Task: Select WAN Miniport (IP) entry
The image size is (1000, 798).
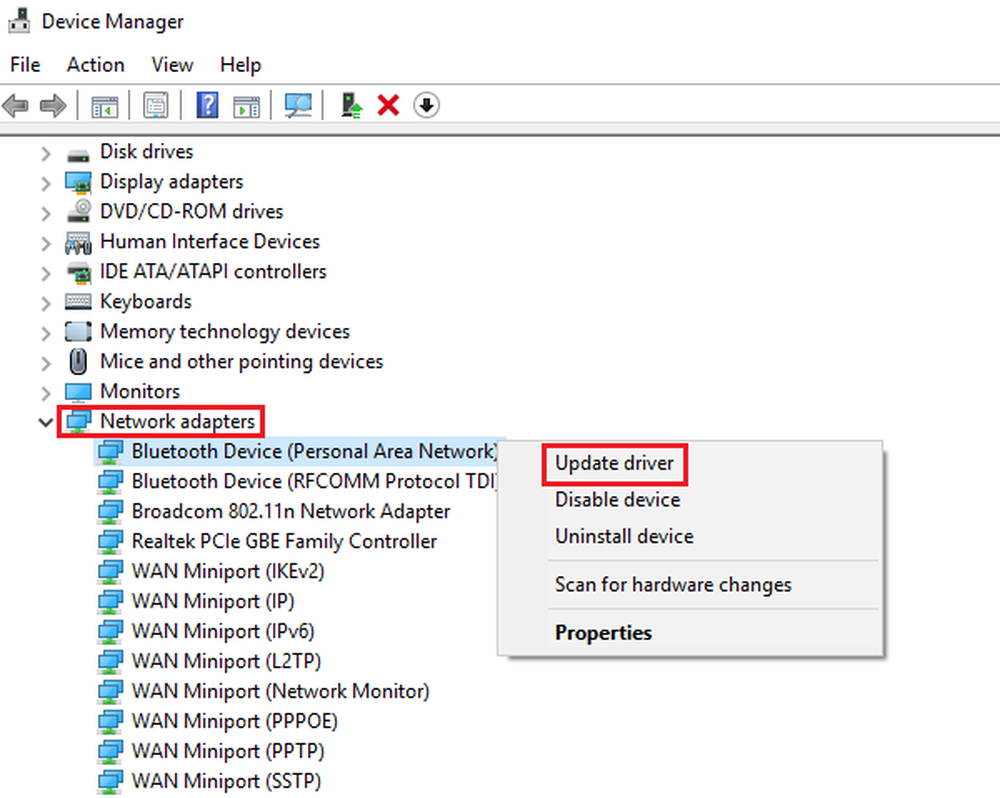Action: pos(213,601)
